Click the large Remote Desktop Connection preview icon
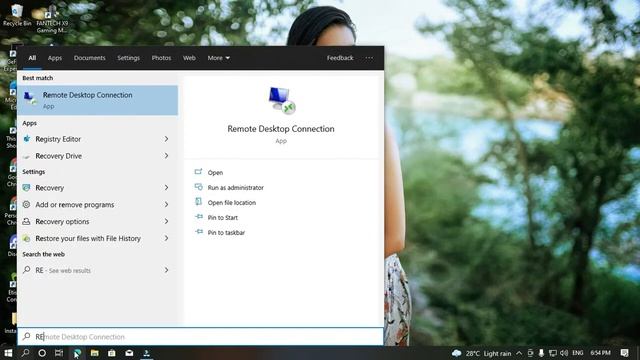 pos(282,100)
